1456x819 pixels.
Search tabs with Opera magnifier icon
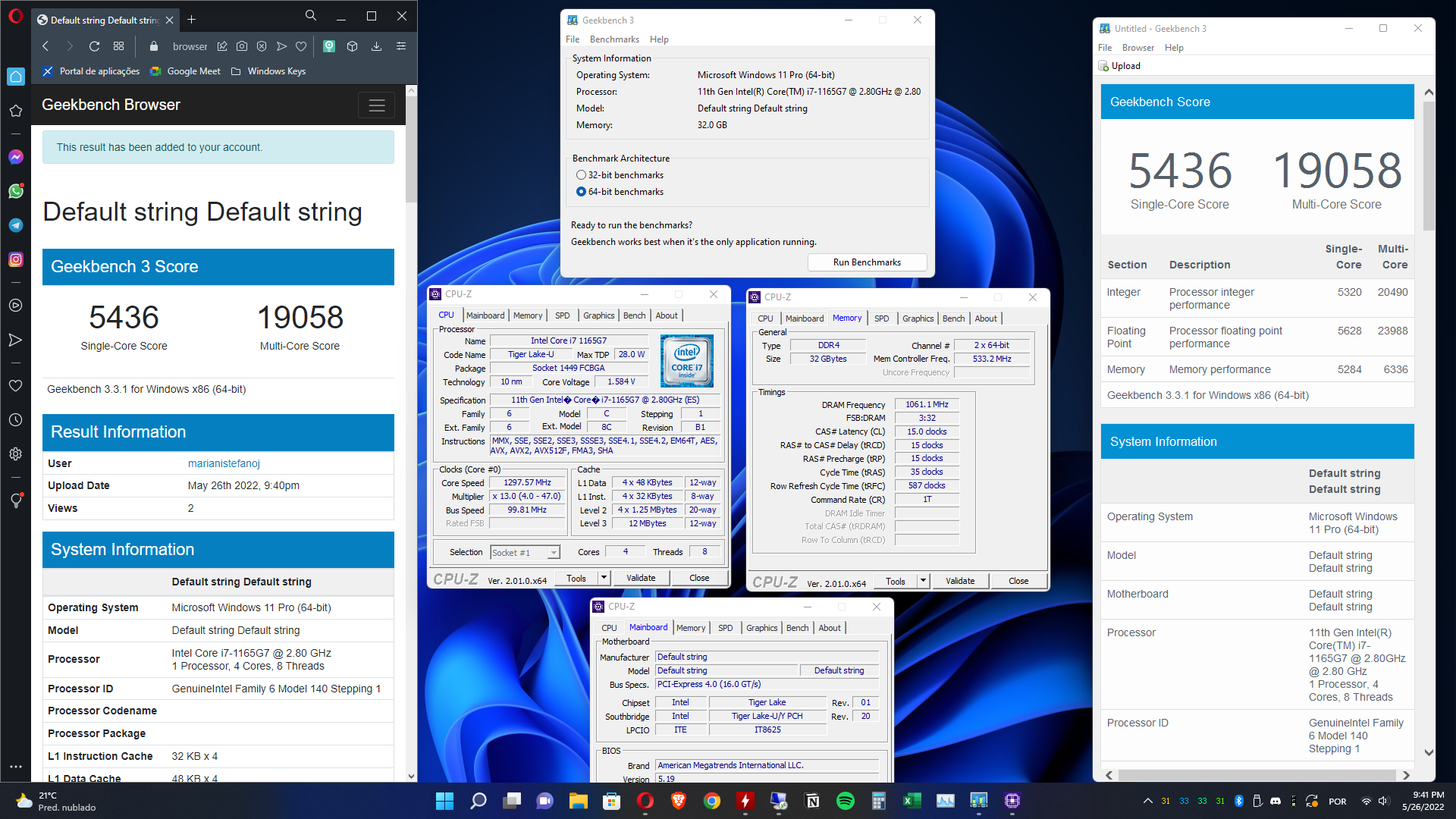(x=311, y=16)
